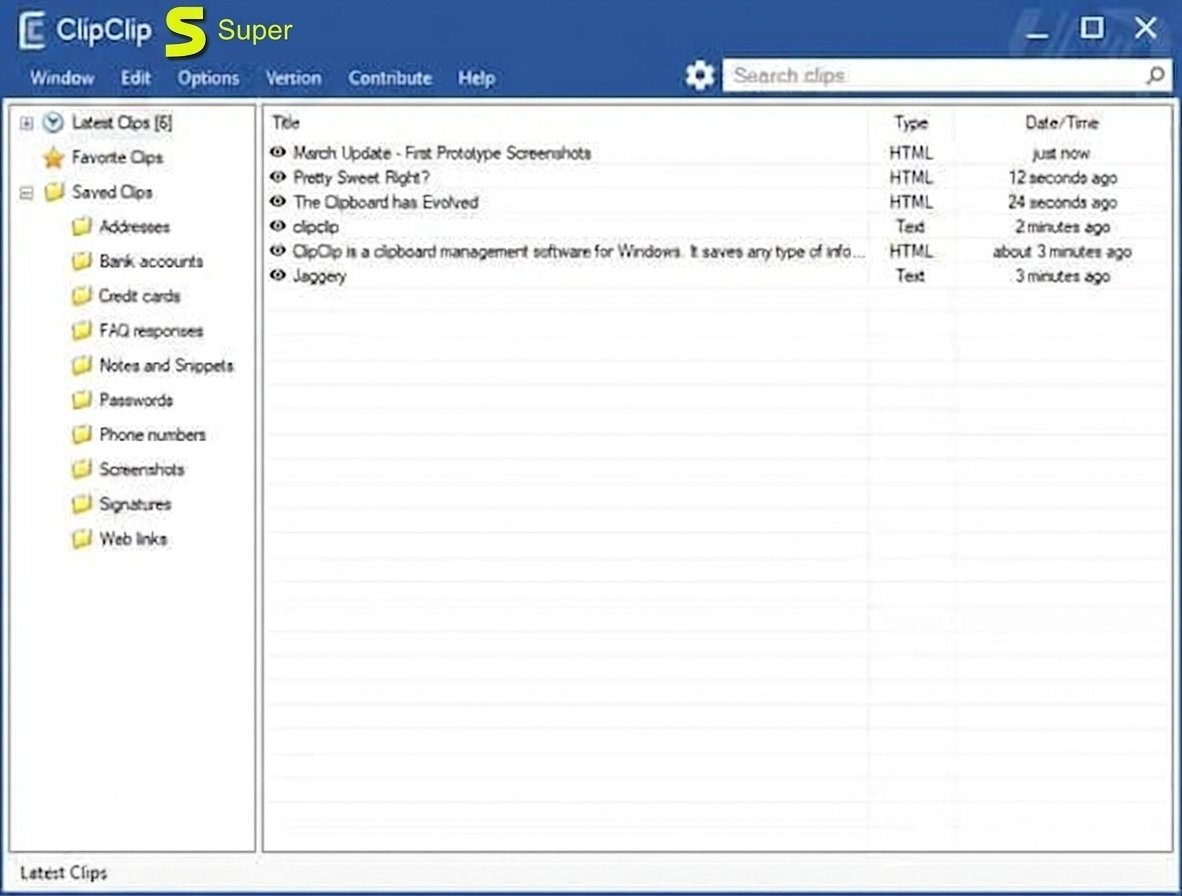
Task: Open the Signatures folder label
Action: 135,504
